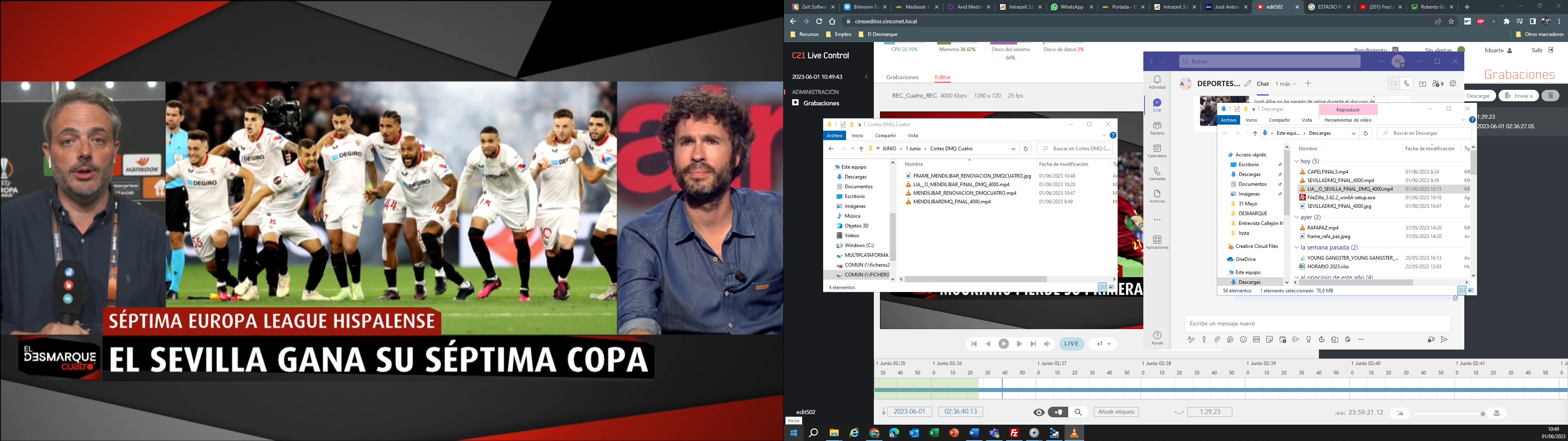The width and height of the screenshot is (1568, 441).
Task: Select MENDILIBARDMQ_FINAL_4000.mp4 file
Action: point(953,202)
